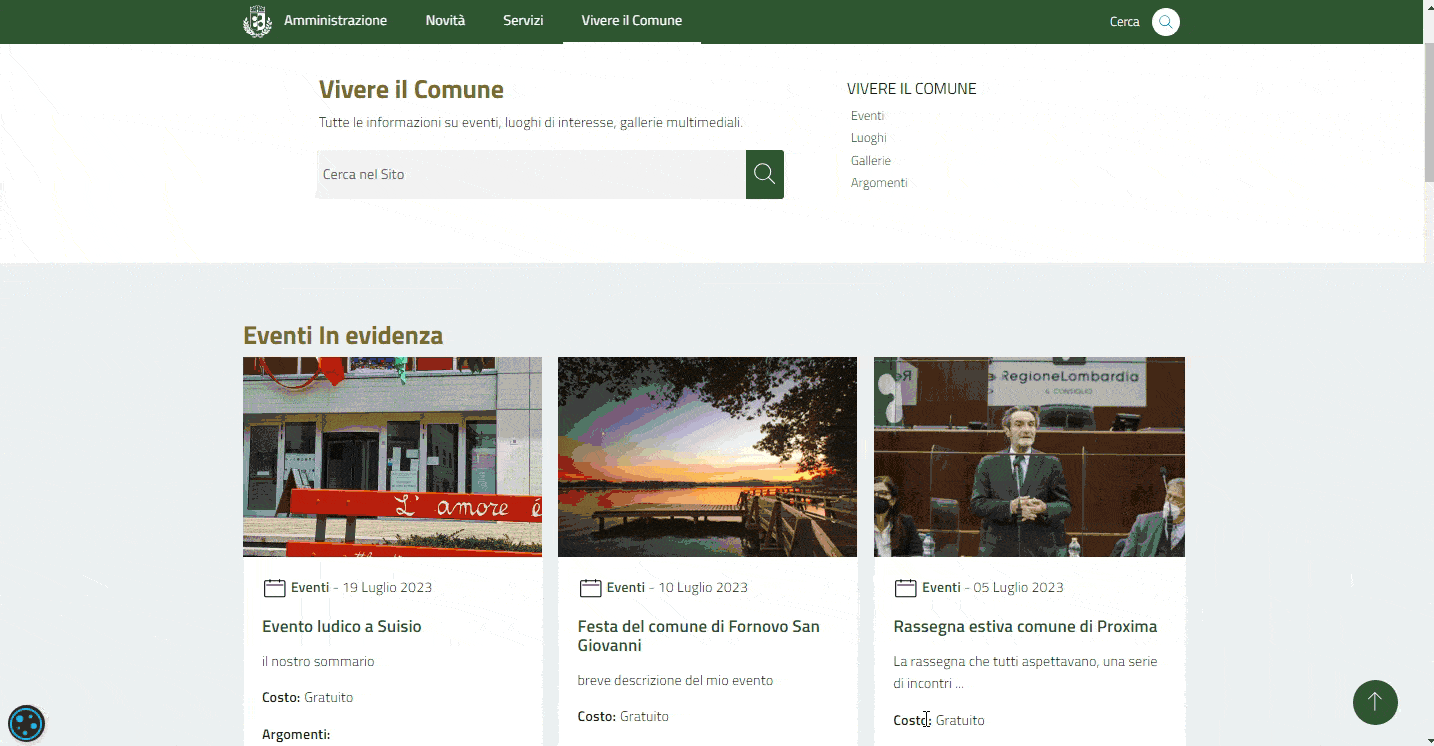Click calendar icon on Rassegna estiva card
The image size is (1434, 746).
(x=905, y=588)
